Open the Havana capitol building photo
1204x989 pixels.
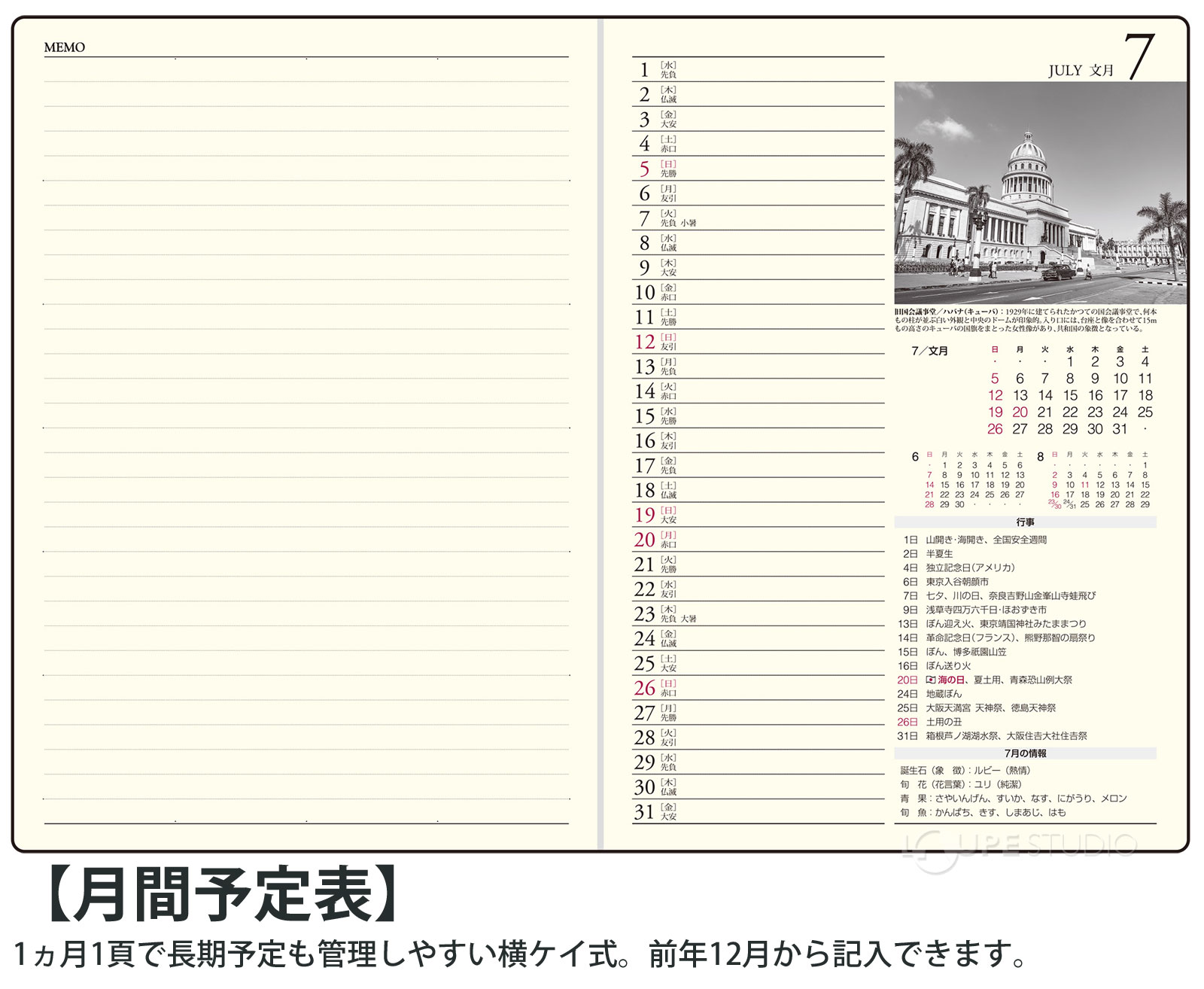(x=1040, y=193)
